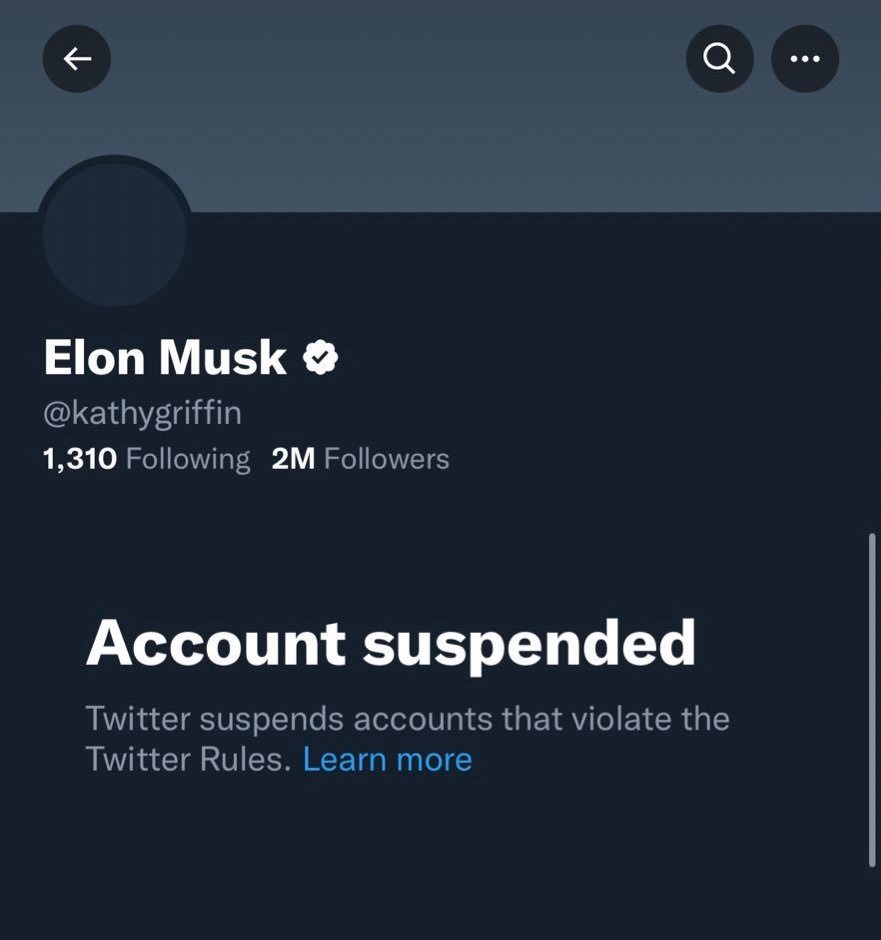Open the three-dot more options menu
Viewport: 881px width, 940px height.
click(805, 59)
